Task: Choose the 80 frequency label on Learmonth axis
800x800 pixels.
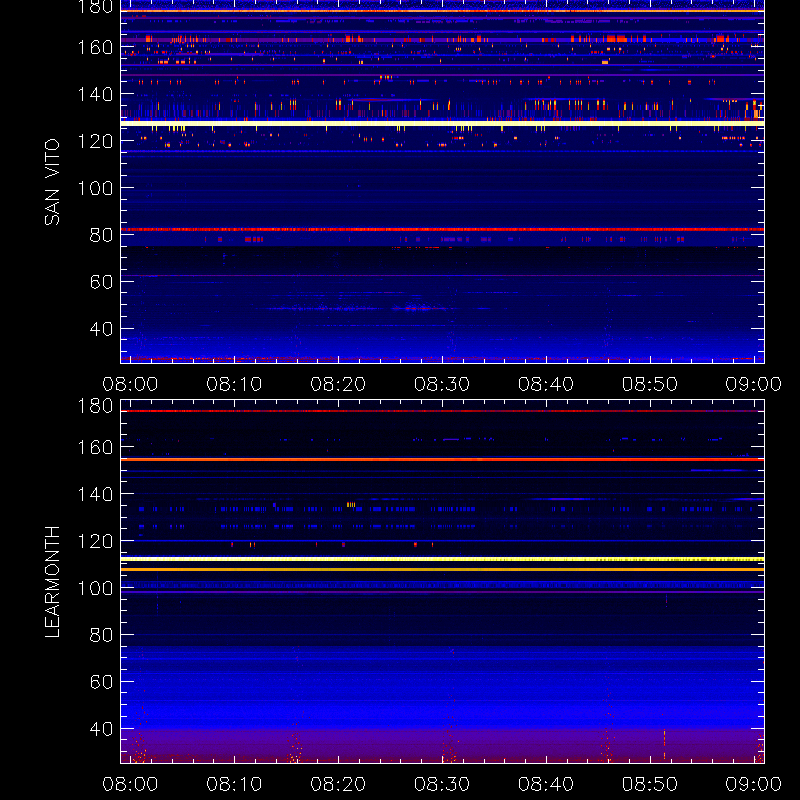Action: (101, 635)
